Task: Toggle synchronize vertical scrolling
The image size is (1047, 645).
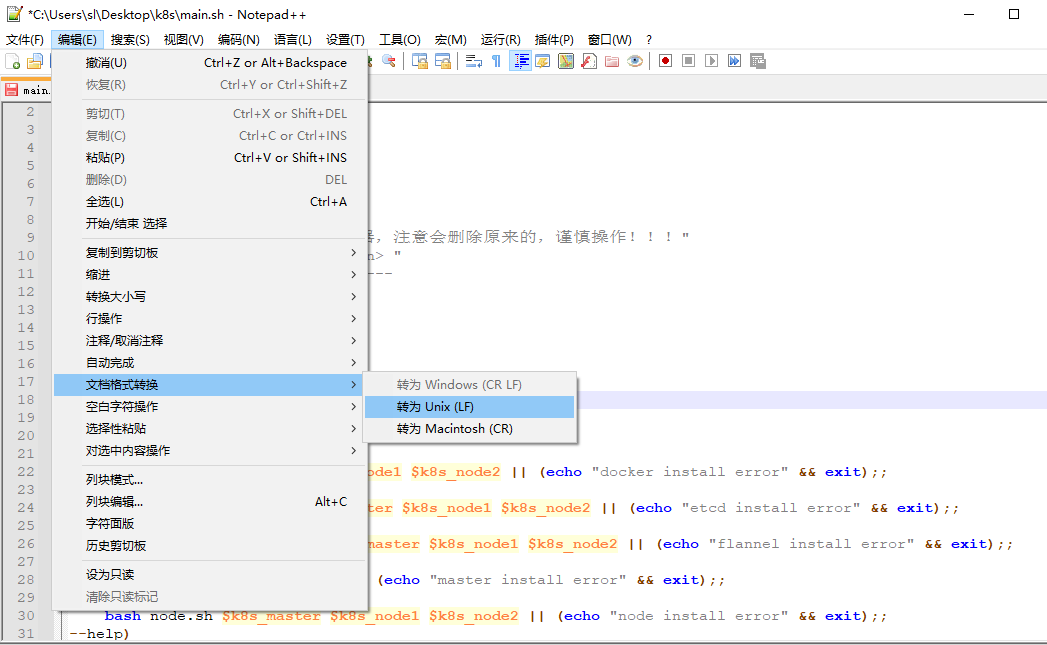Action: click(419, 61)
